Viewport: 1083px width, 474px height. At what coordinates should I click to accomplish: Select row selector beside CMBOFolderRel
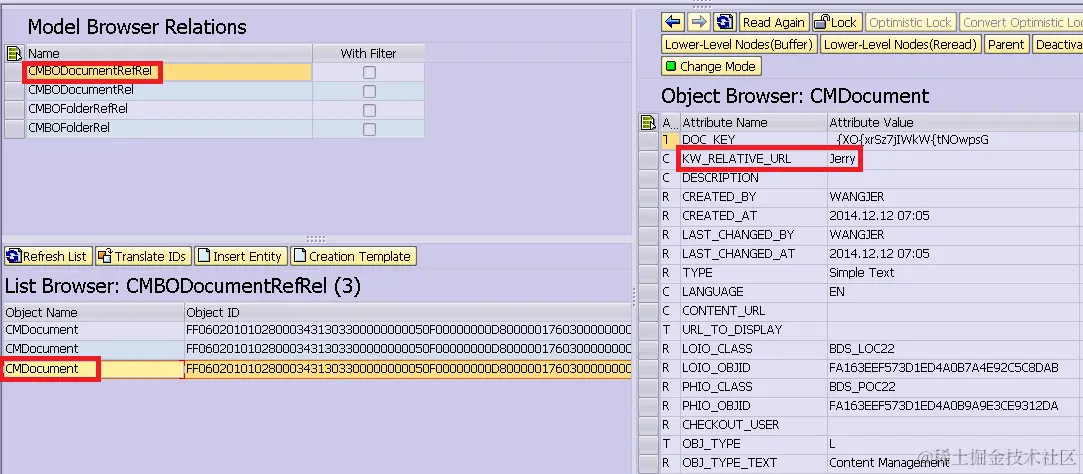[15, 129]
